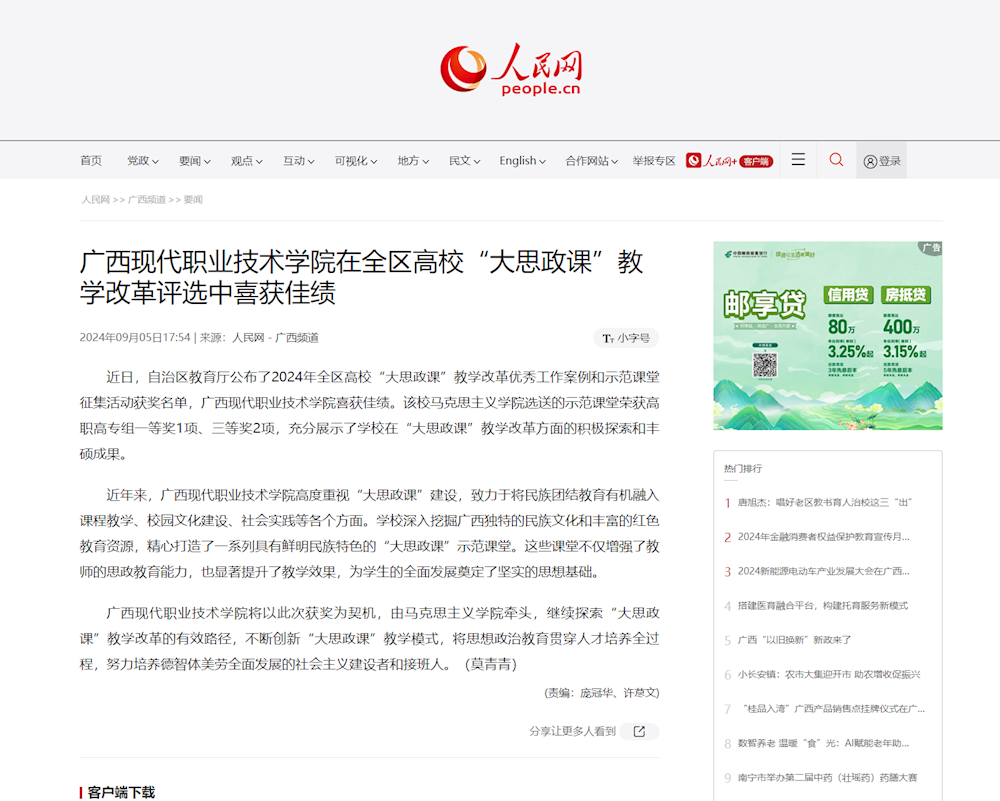Click the 邮享贷 advertisement banner
The width and height of the screenshot is (1000, 801).
tap(828, 335)
